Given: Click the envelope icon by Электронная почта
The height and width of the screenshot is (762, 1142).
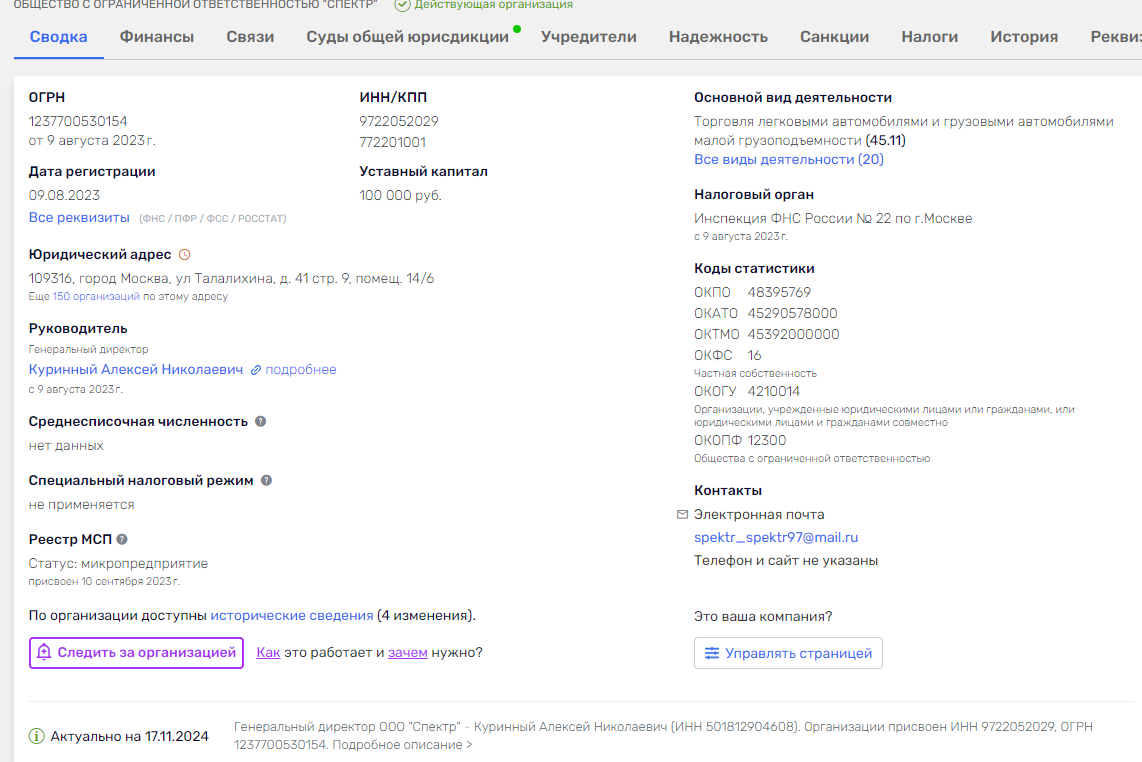Looking at the screenshot, I should (x=682, y=514).
